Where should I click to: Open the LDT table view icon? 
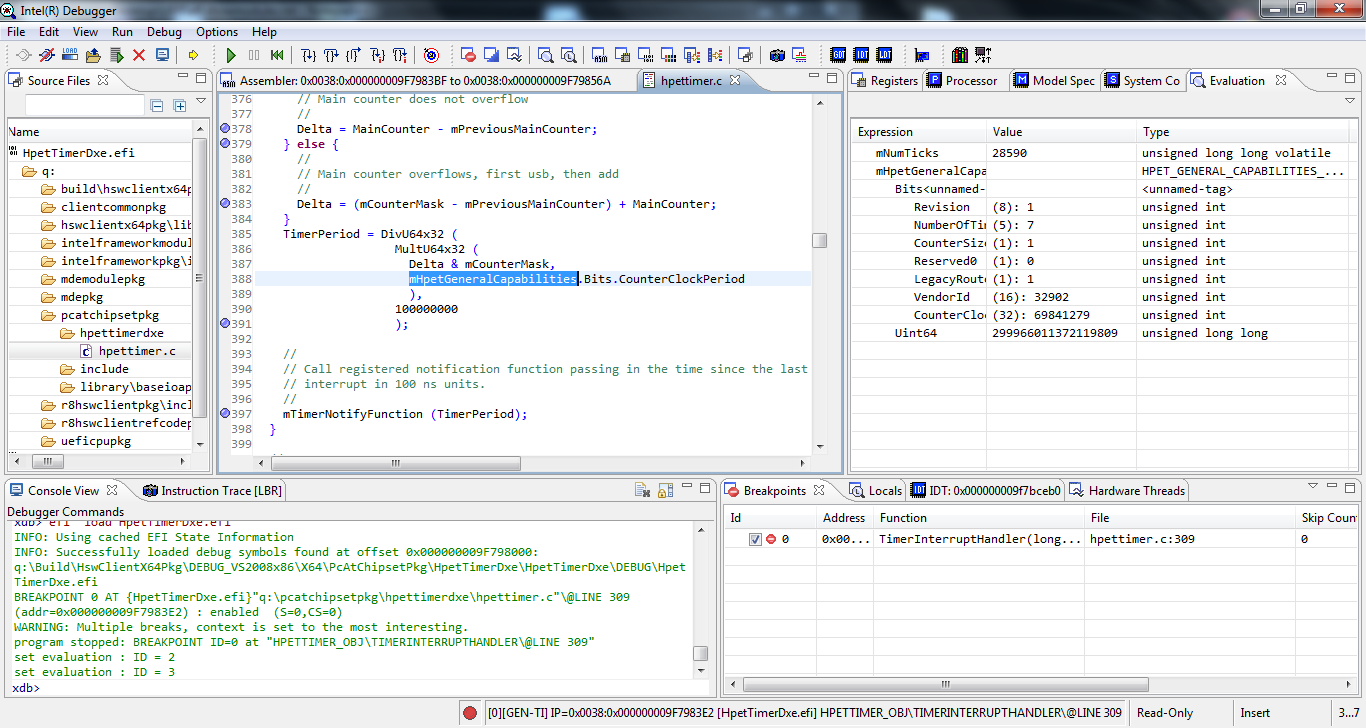pyautogui.click(x=885, y=55)
